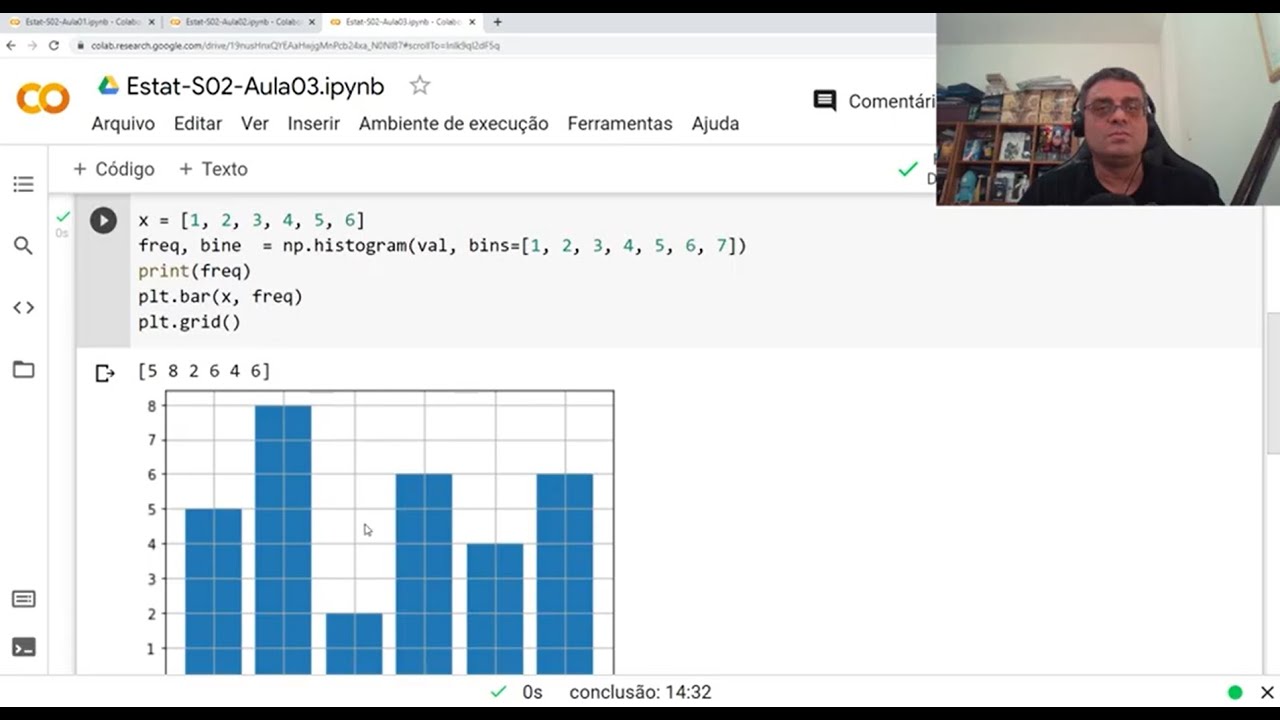
Task: Click the tallest bar in the chart
Action: (x=283, y=539)
